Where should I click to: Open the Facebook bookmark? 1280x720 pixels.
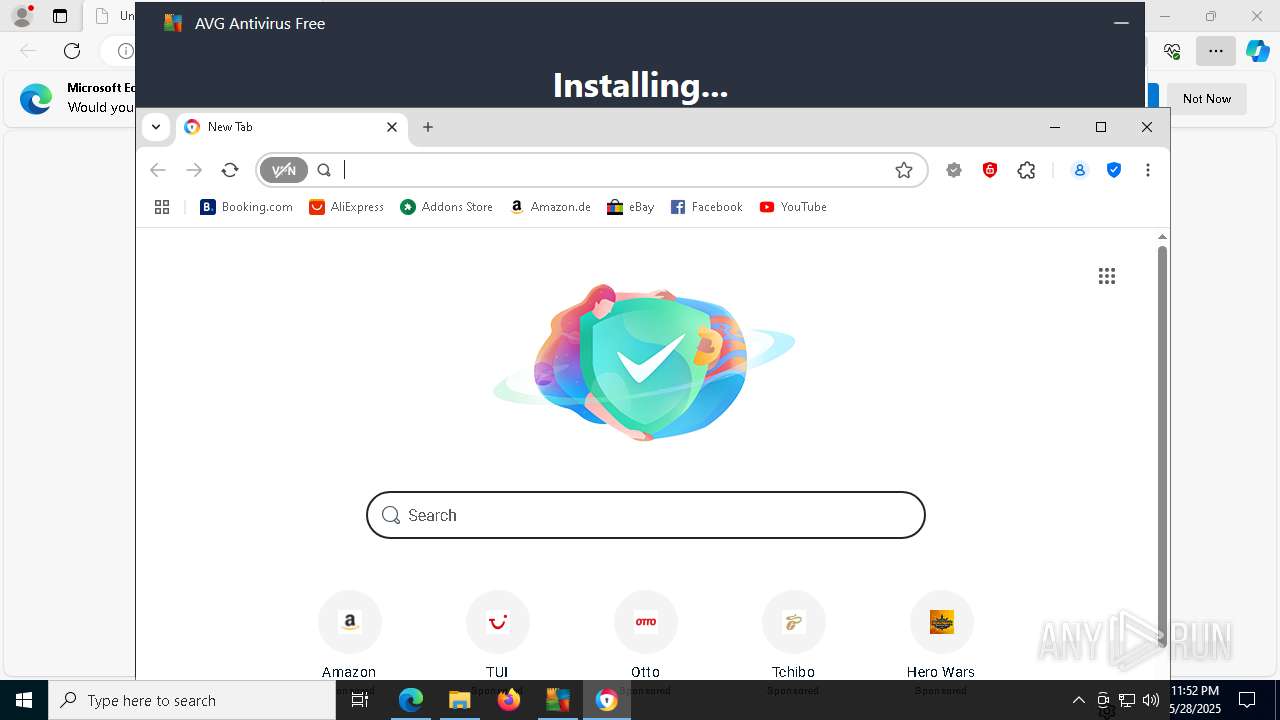[706, 207]
